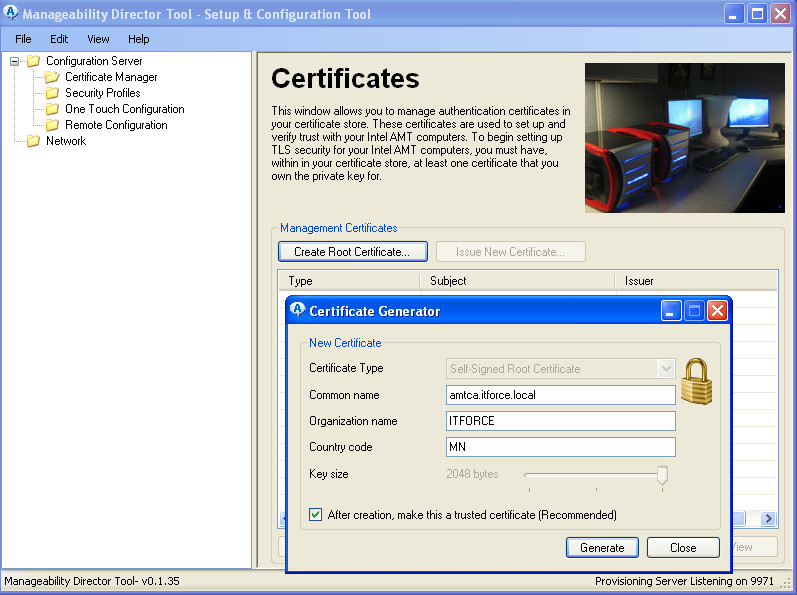The width and height of the screenshot is (797, 595).
Task: Click the Issuer column header
Action: [x=696, y=281]
